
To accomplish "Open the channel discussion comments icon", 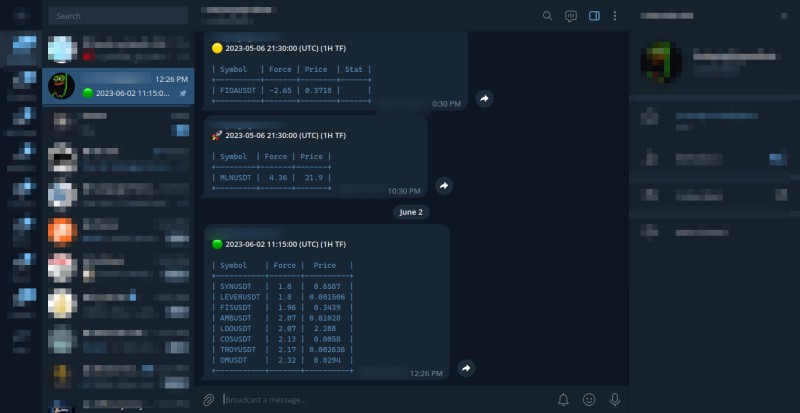I will tap(571, 16).
